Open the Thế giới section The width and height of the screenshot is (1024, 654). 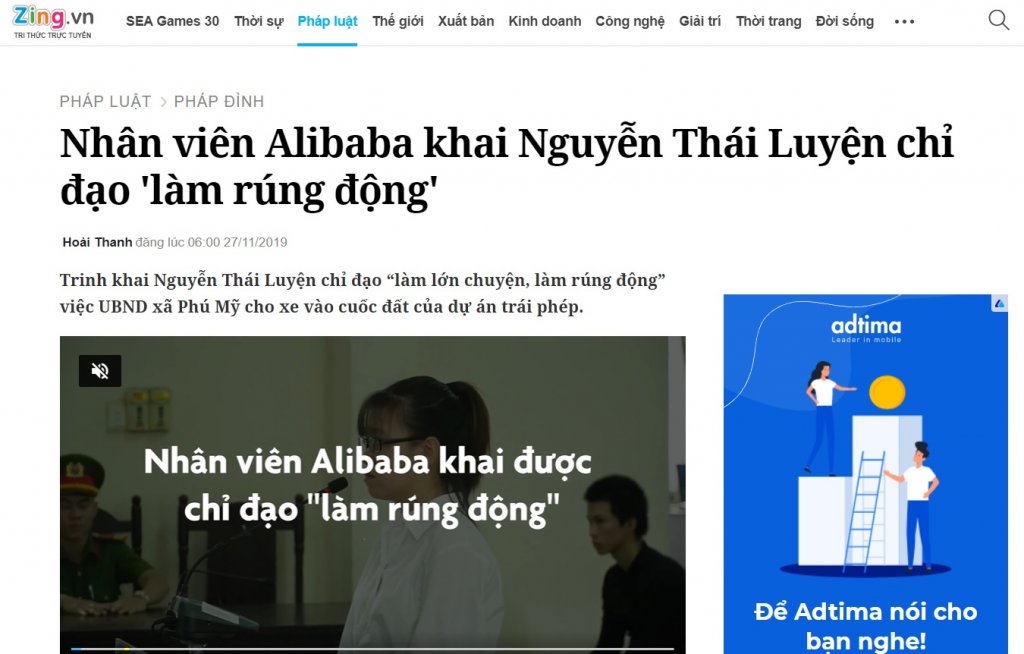pyautogui.click(x=398, y=22)
